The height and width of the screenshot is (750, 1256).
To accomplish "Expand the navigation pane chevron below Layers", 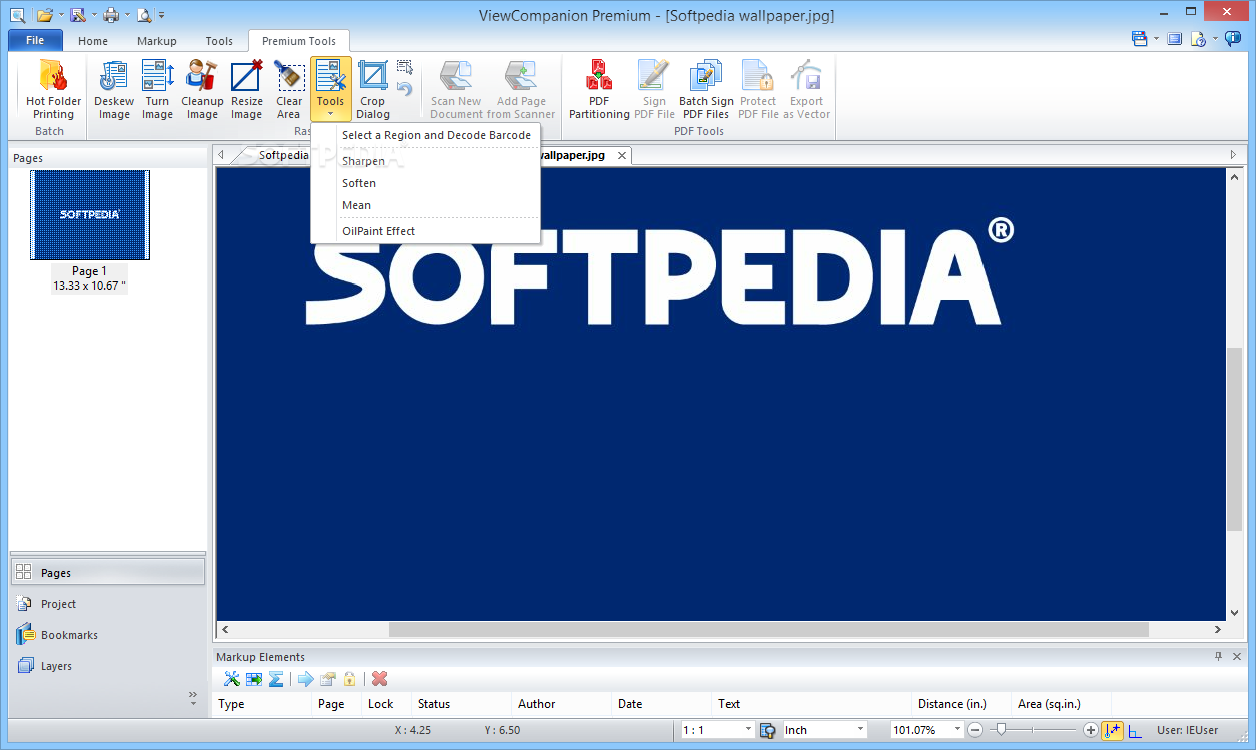I will point(193,697).
